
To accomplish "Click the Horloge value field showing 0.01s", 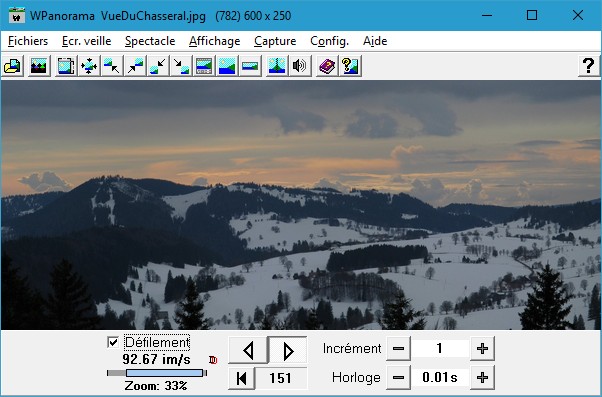I will click(440, 377).
